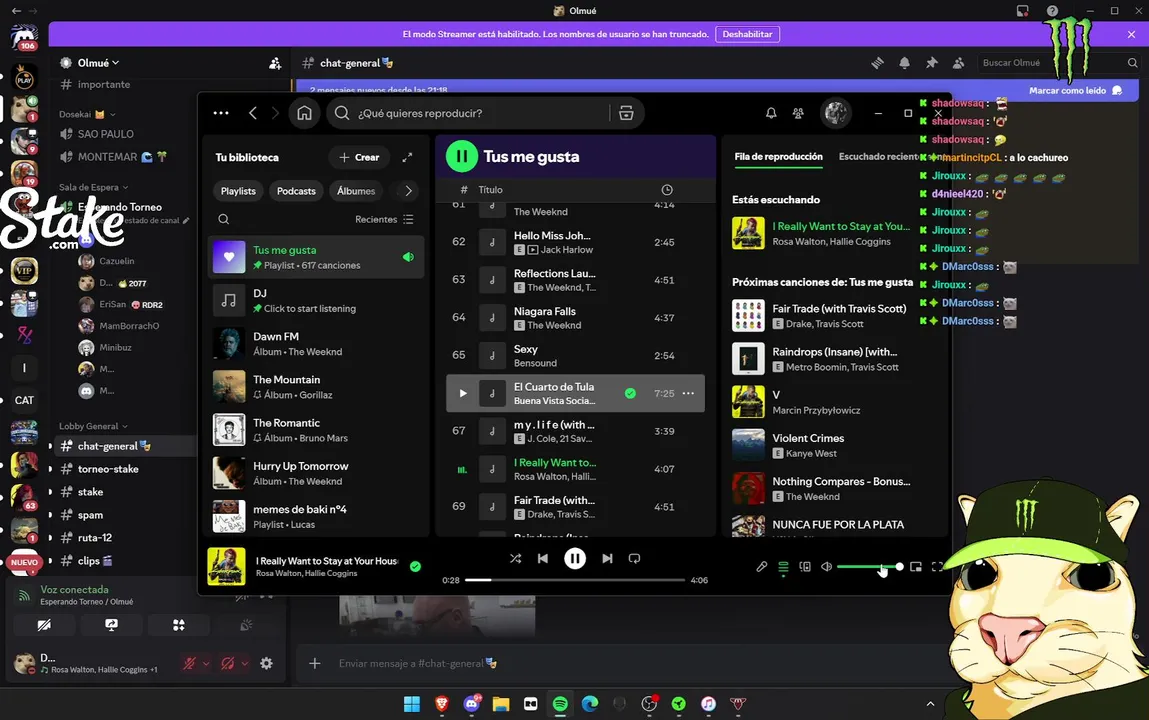Open Recientes sort options in library
Viewport: 1149px width, 720px height.
384,219
